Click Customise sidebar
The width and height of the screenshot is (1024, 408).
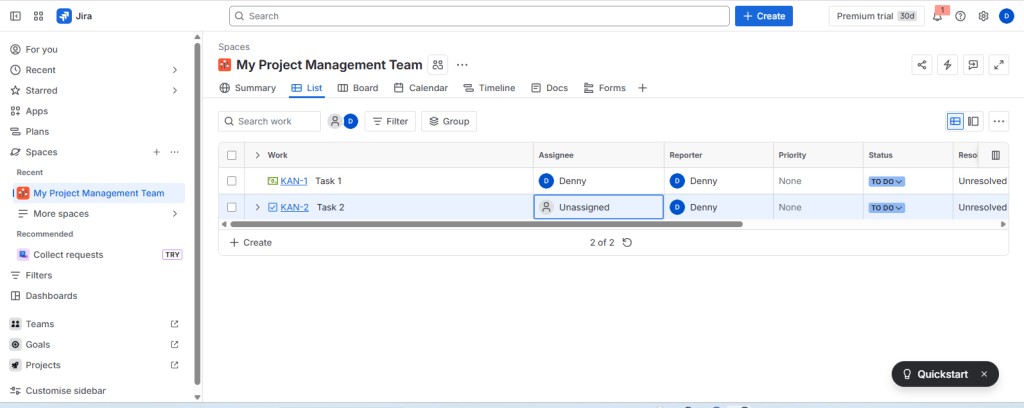[x=57, y=390]
